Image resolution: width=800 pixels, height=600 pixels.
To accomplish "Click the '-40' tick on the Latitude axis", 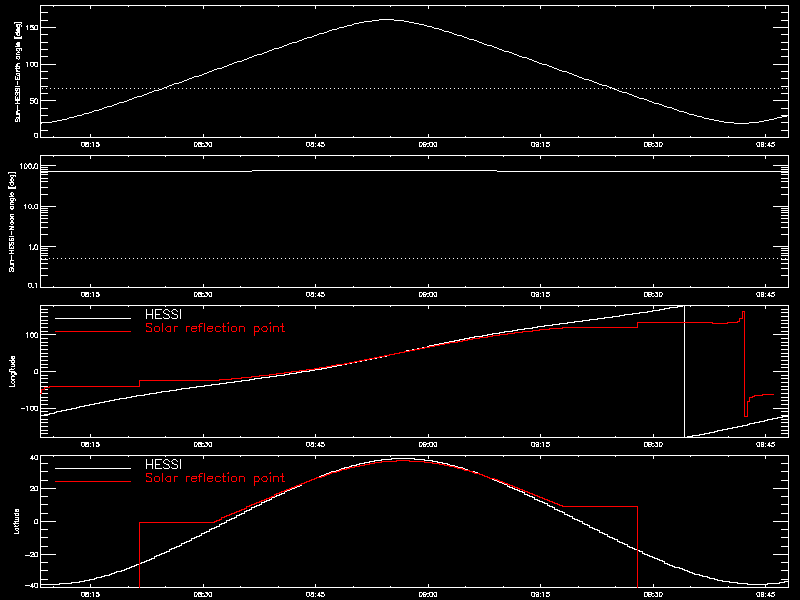I will (x=32, y=585).
